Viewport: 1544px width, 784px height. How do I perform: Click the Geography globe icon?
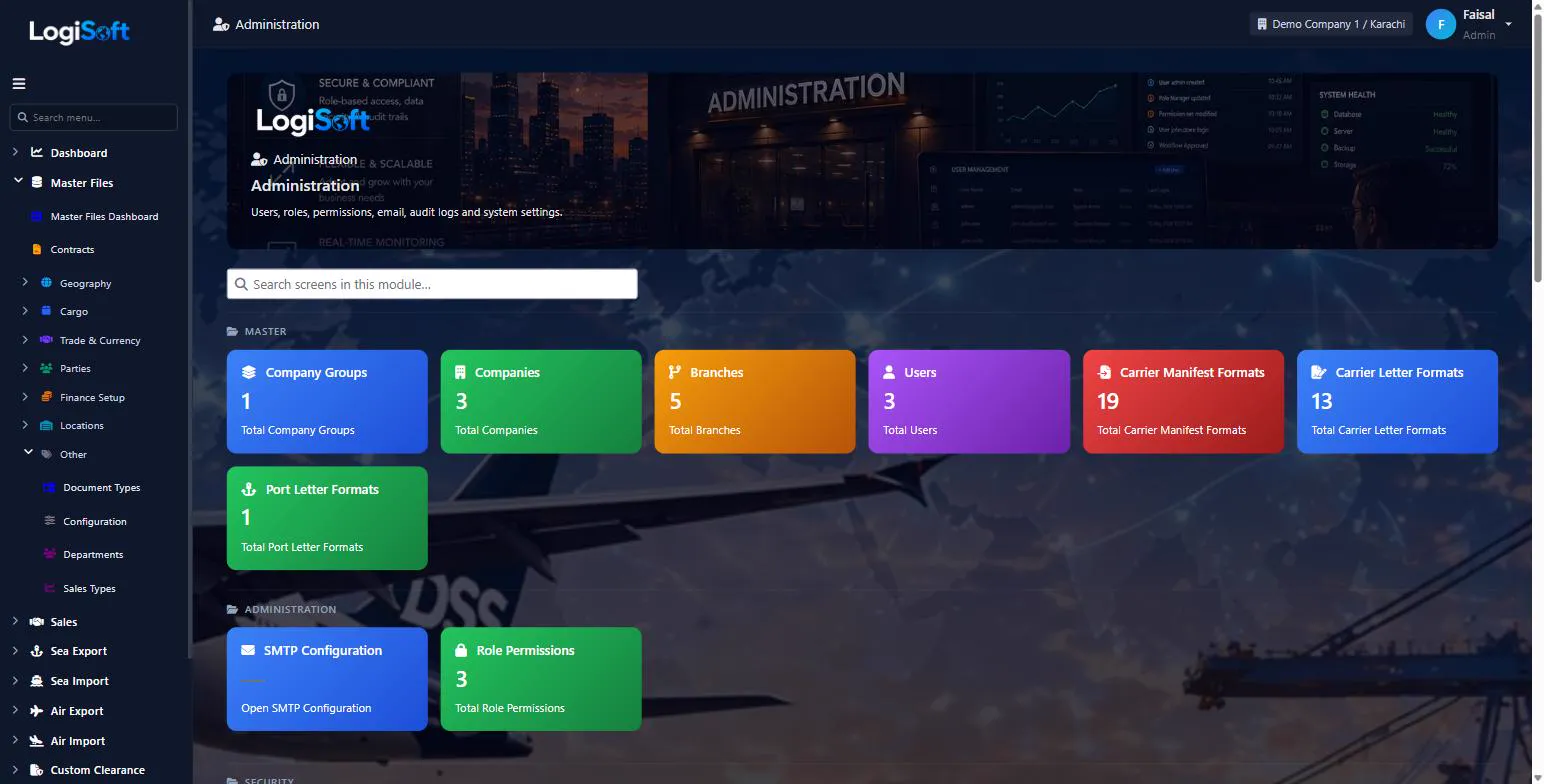tap(46, 283)
